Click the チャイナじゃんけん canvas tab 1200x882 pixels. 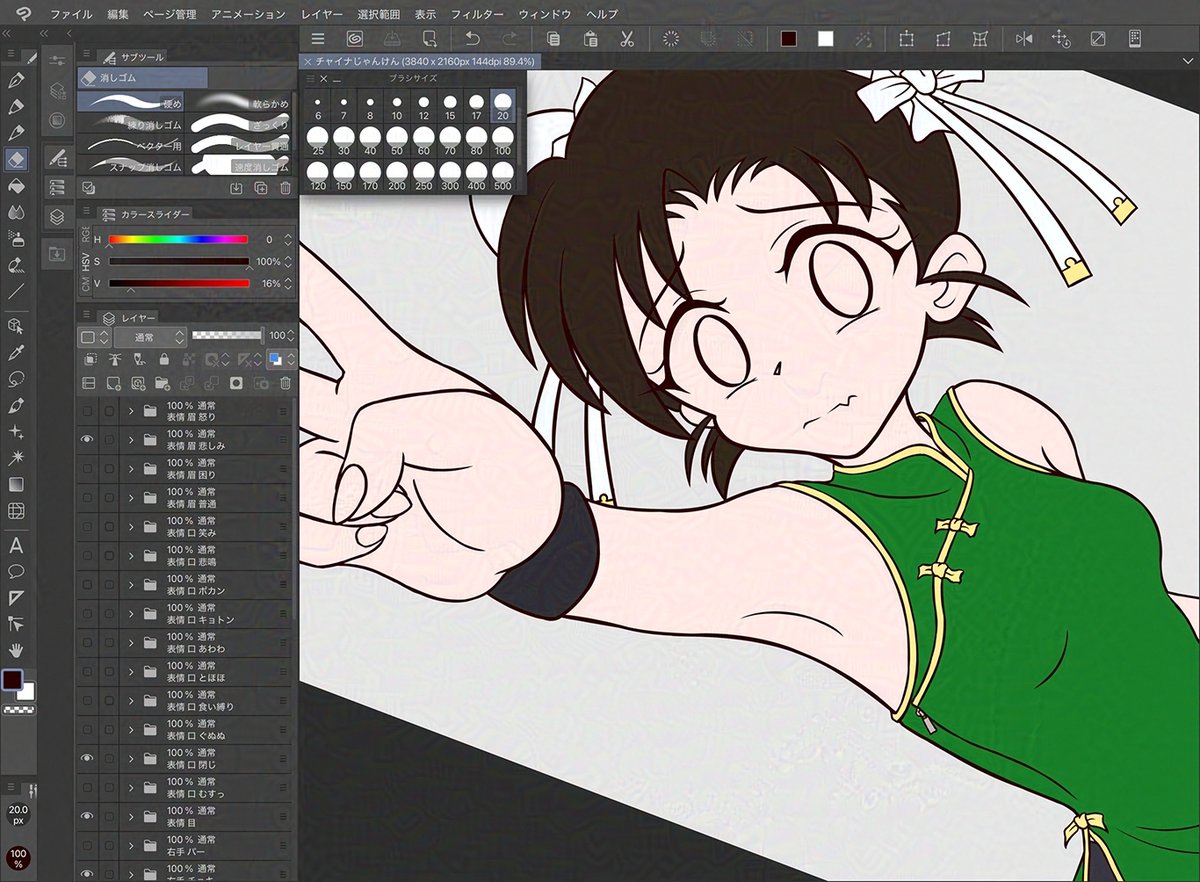tap(420, 61)
